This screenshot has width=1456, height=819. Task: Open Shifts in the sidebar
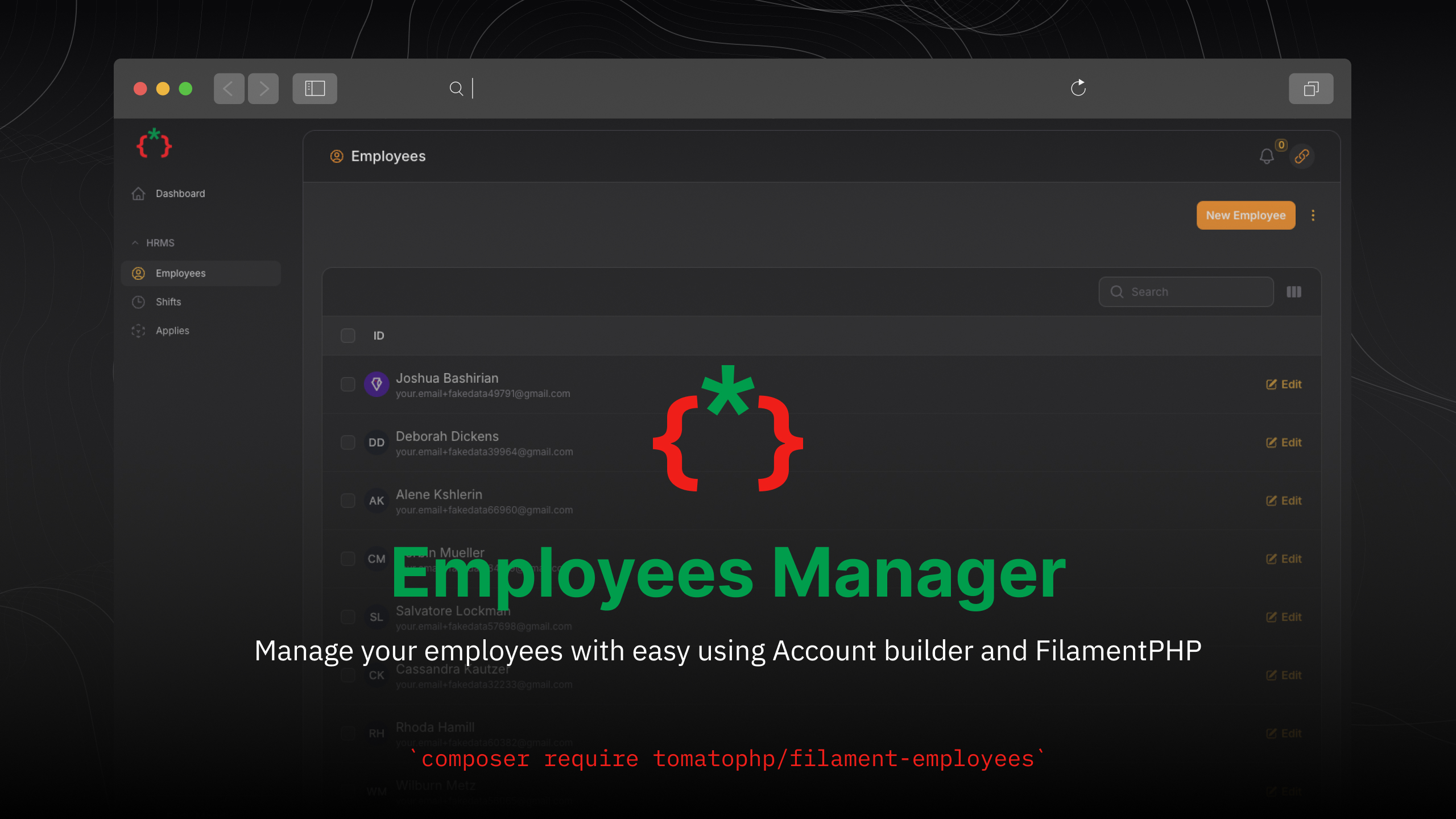[168, 302]
